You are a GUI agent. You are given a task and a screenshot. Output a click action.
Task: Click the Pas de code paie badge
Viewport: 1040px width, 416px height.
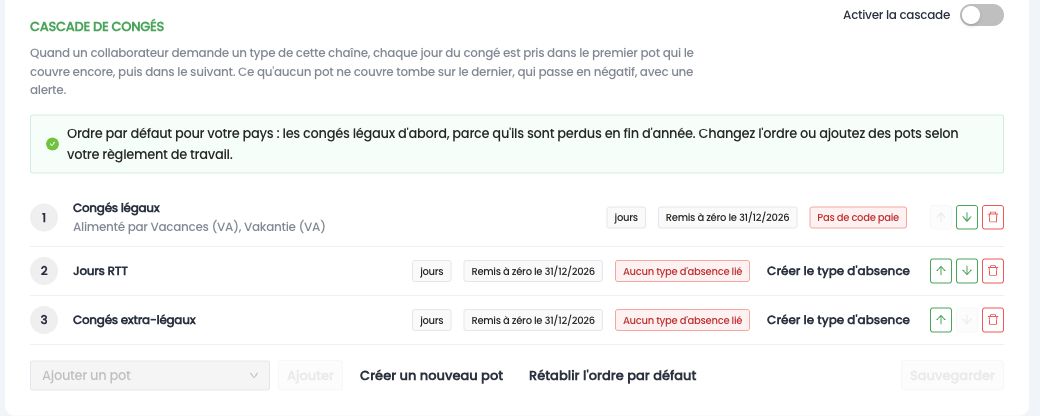858,218
